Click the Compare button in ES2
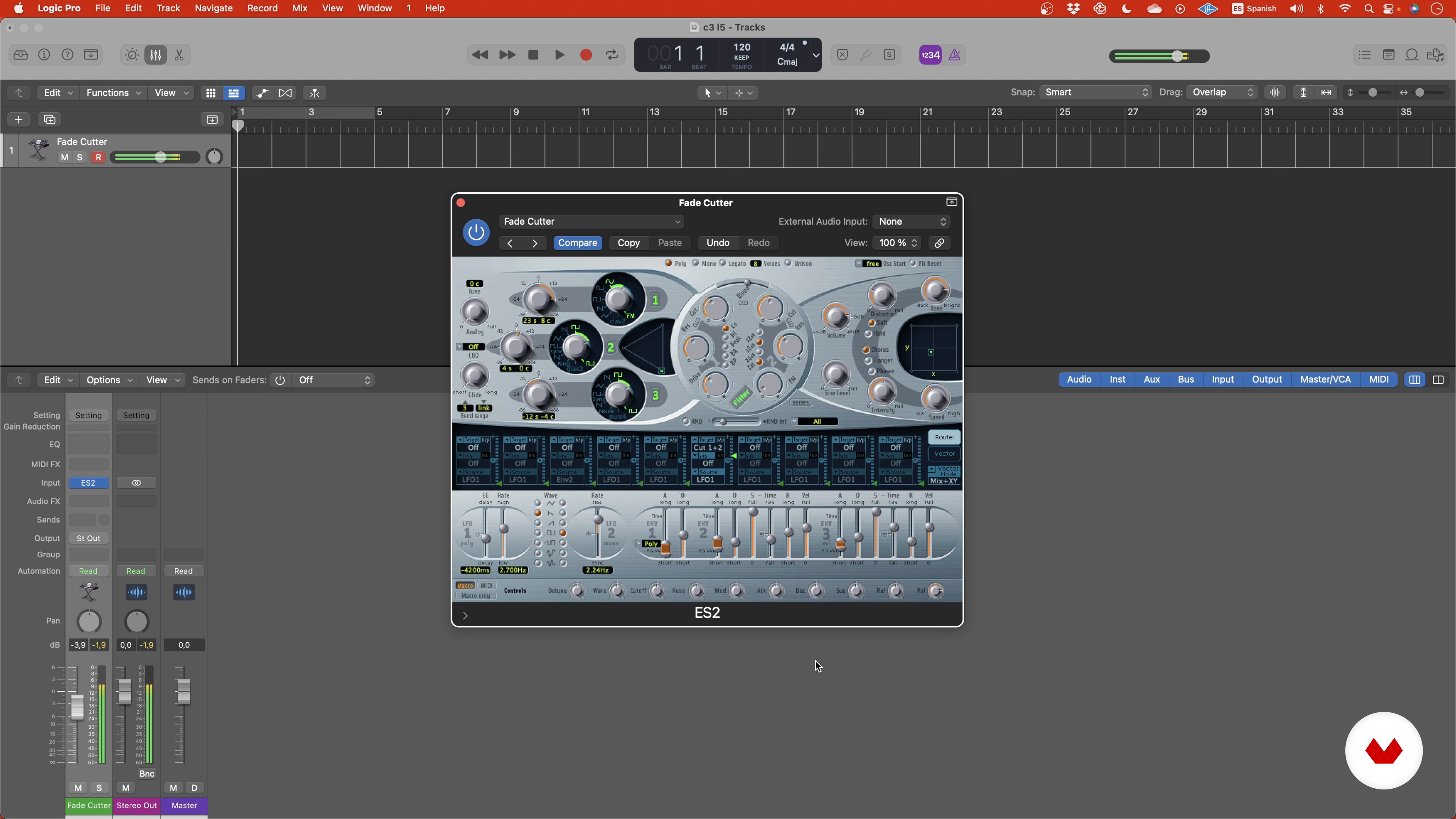The width and height of the screenshot is (1456, 819). point(577,243)
